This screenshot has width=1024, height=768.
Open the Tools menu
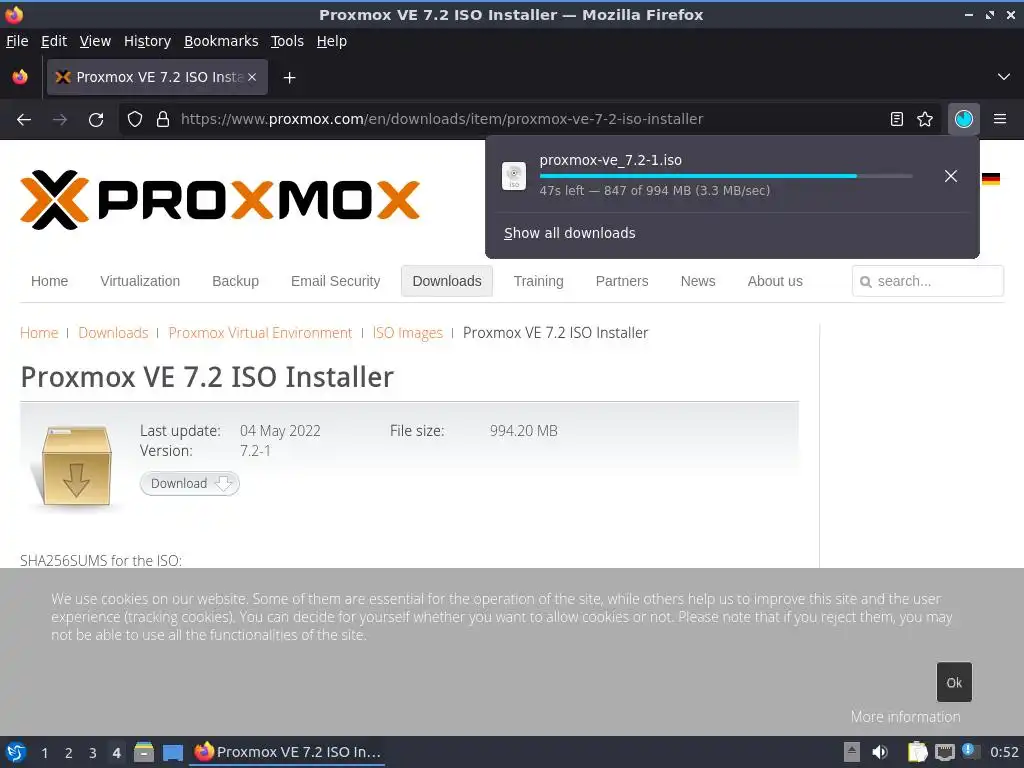287,41
